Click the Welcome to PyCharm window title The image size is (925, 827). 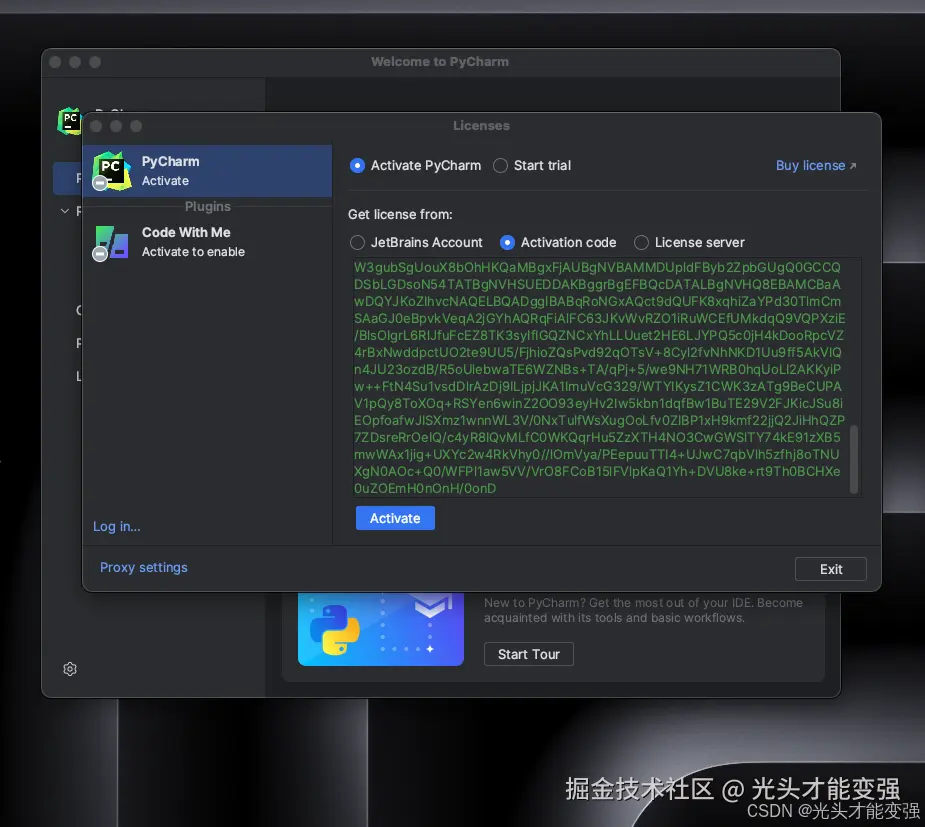click(440, 62)
